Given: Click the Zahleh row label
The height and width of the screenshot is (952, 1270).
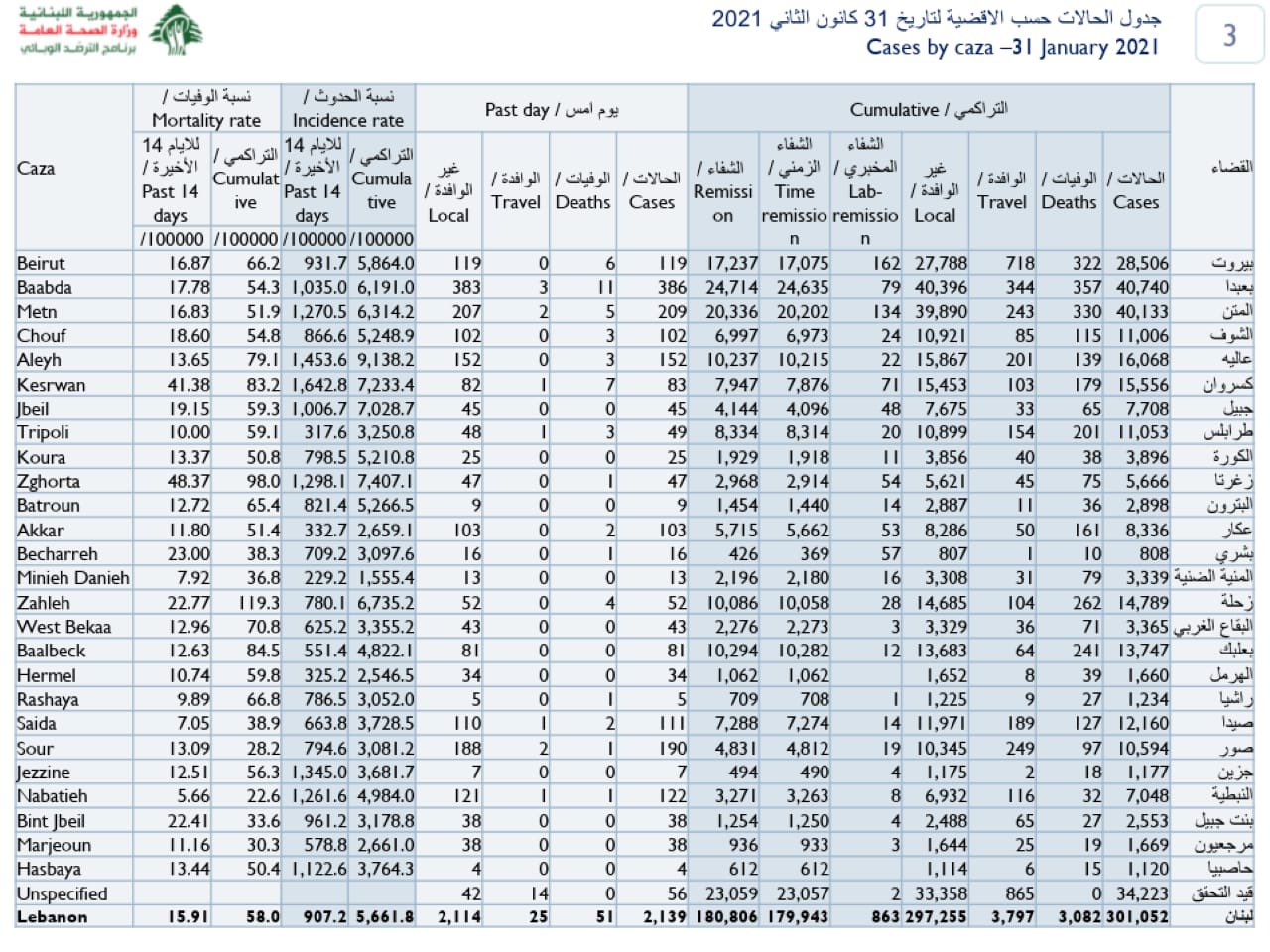Looking at the screenshot, I should (44, 602).
